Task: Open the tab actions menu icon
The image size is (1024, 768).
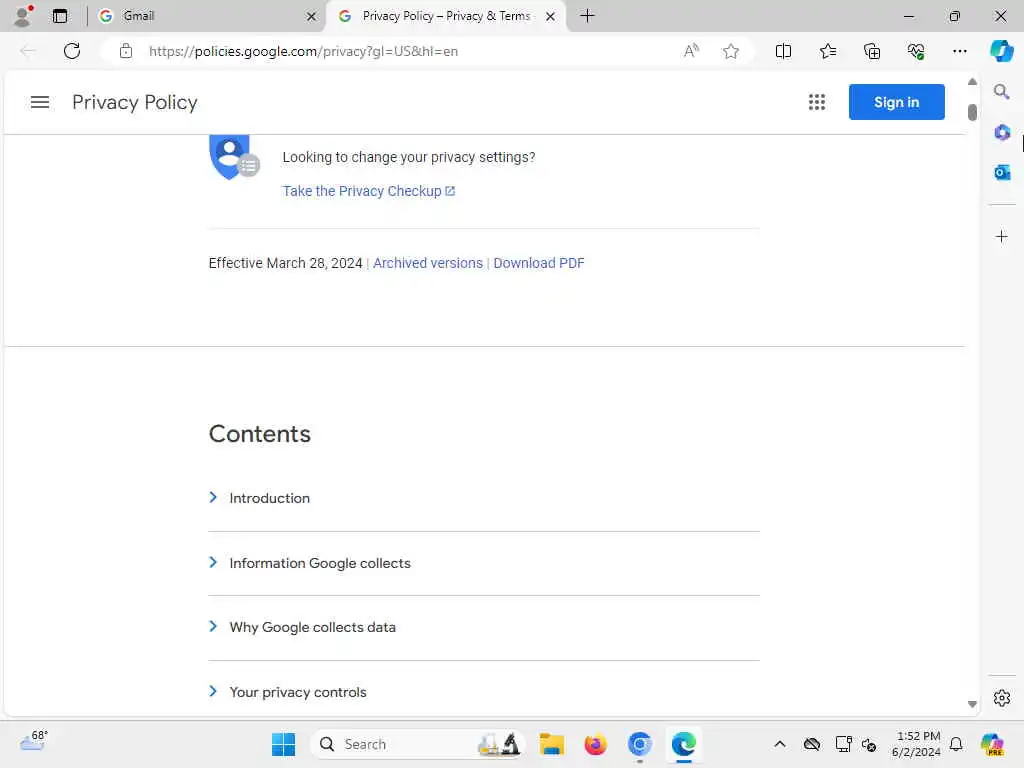Action: (60, 16)
